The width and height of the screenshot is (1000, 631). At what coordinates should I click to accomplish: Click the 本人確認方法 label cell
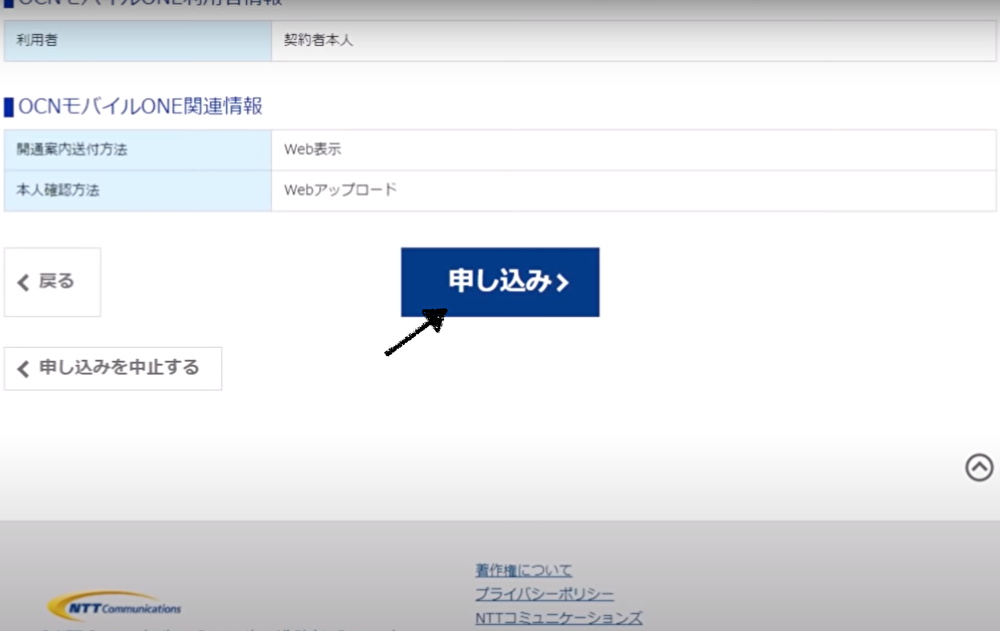click(138, 191)
